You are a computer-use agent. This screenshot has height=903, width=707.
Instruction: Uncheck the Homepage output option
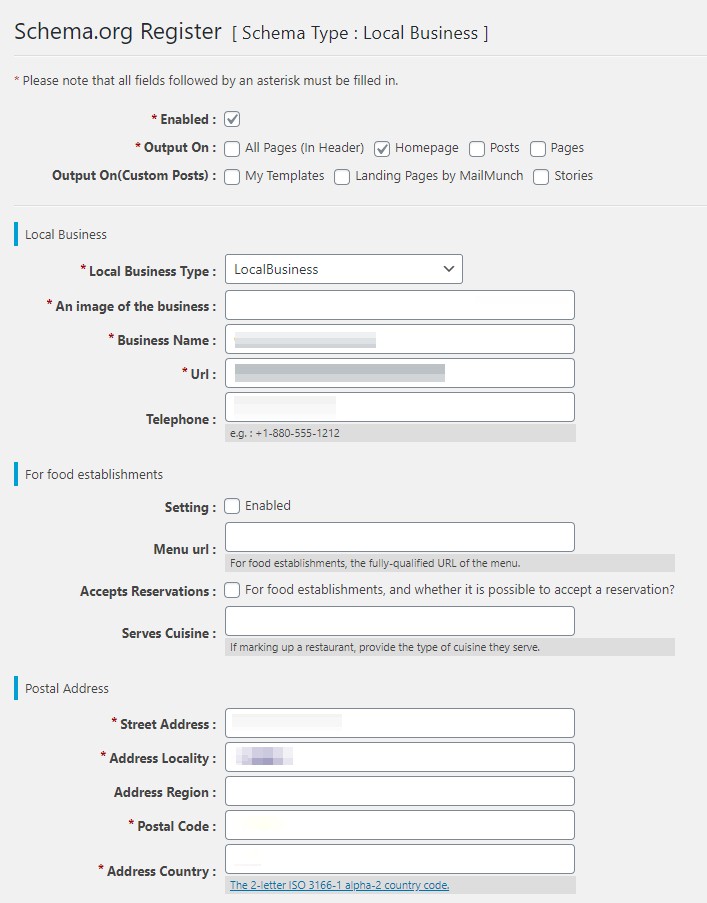click(382, 149)
